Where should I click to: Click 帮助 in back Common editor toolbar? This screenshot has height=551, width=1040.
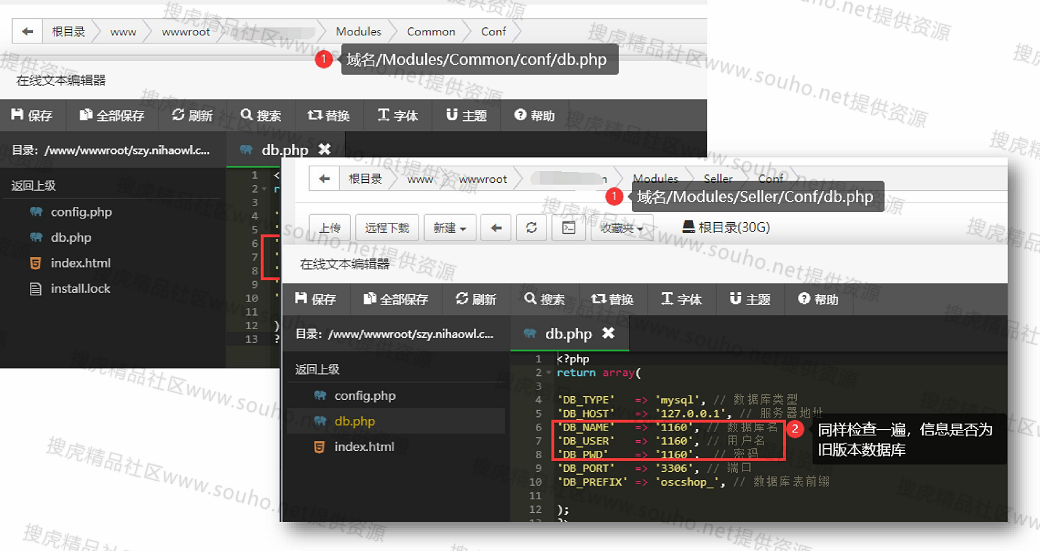pos(535,115)
